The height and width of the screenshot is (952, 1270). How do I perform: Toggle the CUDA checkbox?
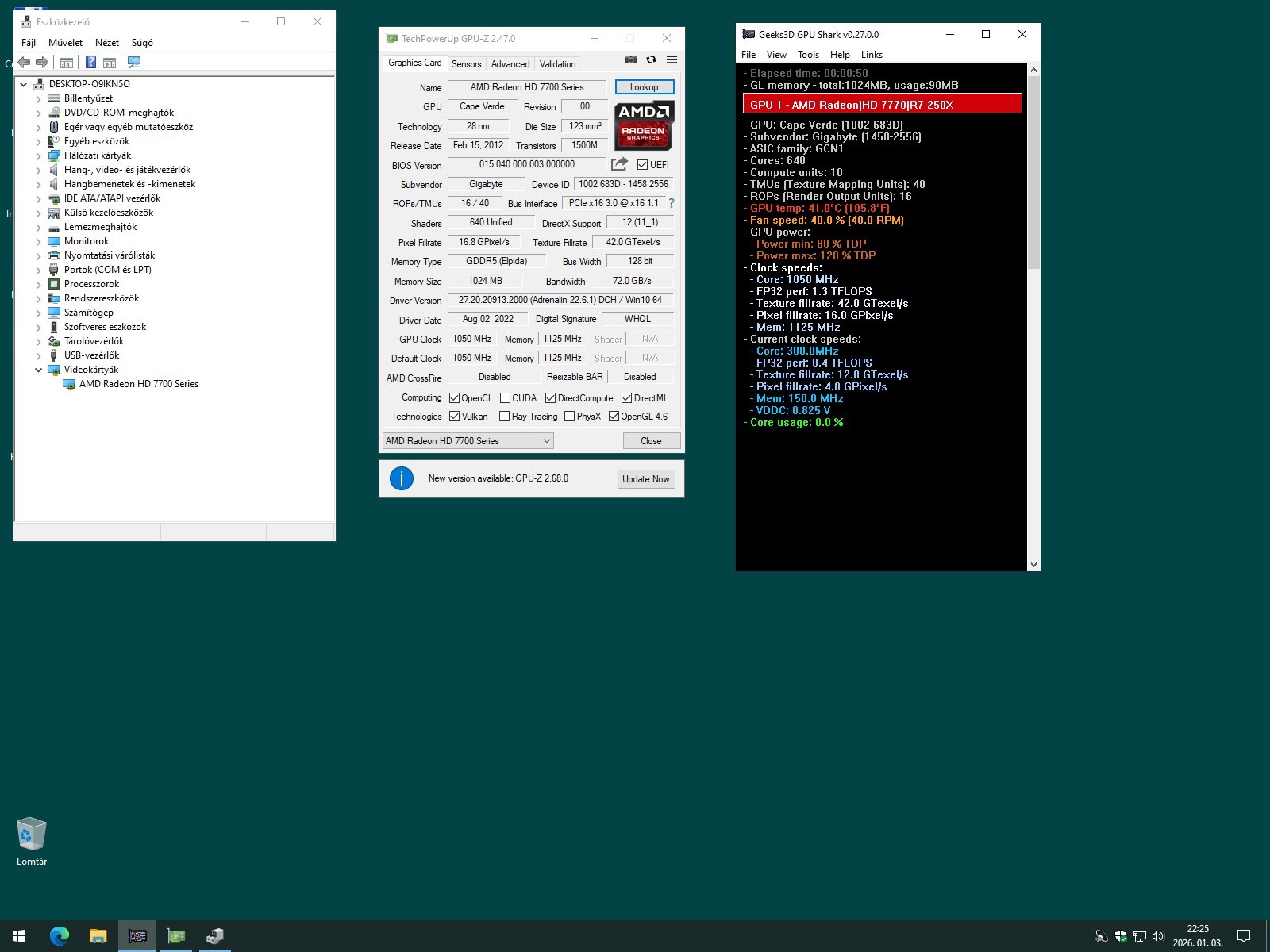click(505, 398)
